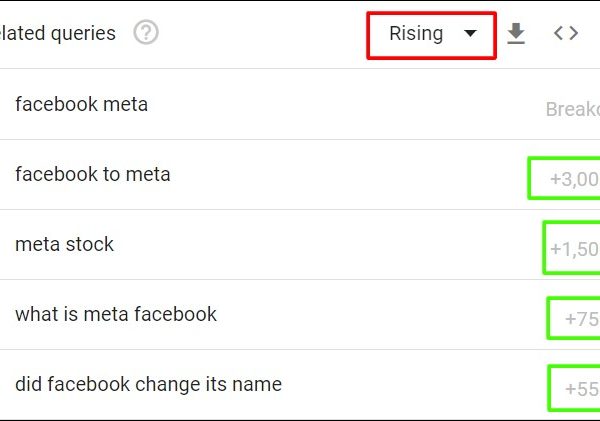This screenshot has height=421, width=600.
Task: Click the word "name" in the last query
Action: tap(256, 384)
